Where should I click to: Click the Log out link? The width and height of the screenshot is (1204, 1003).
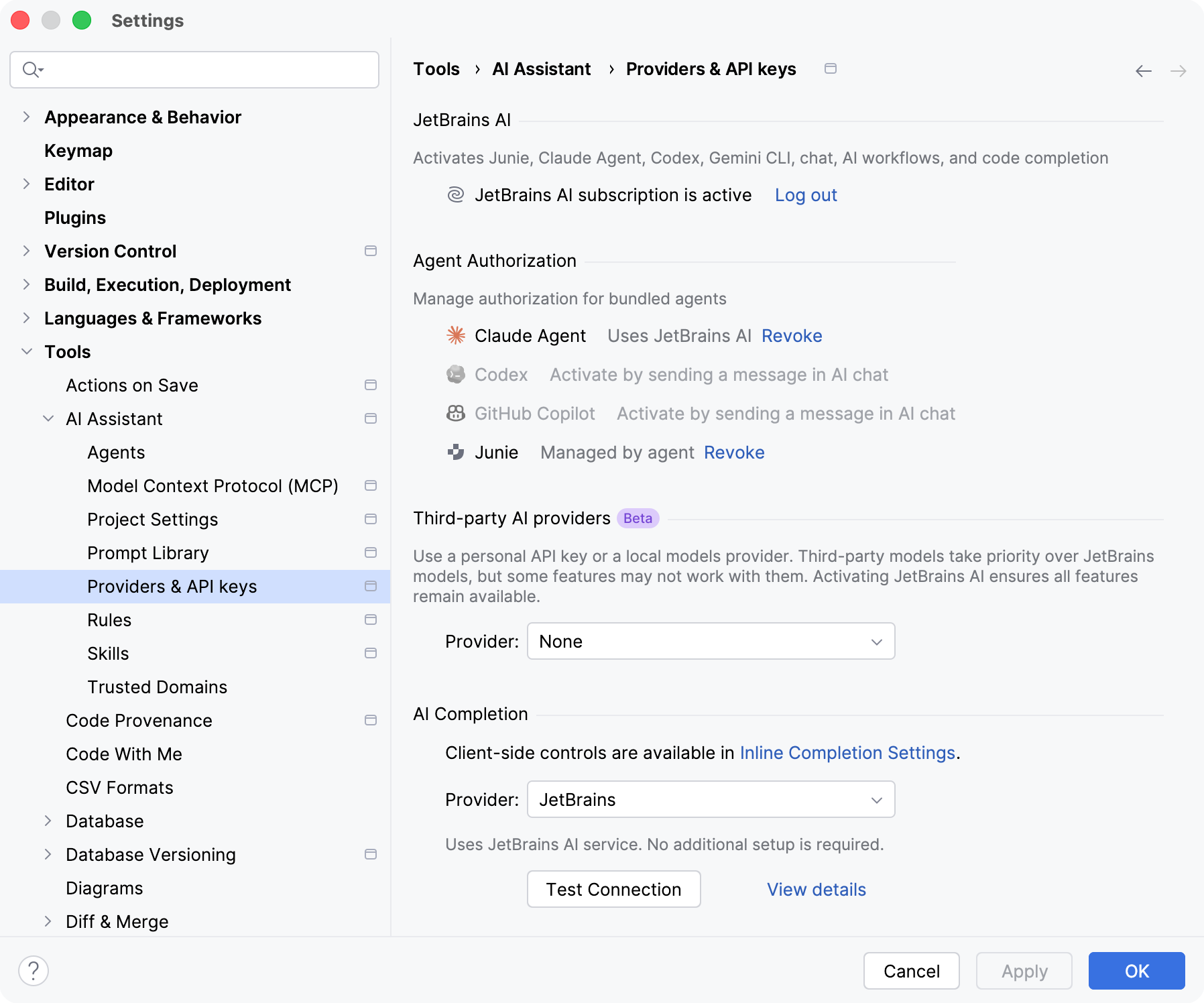click(x=806, y=194)
